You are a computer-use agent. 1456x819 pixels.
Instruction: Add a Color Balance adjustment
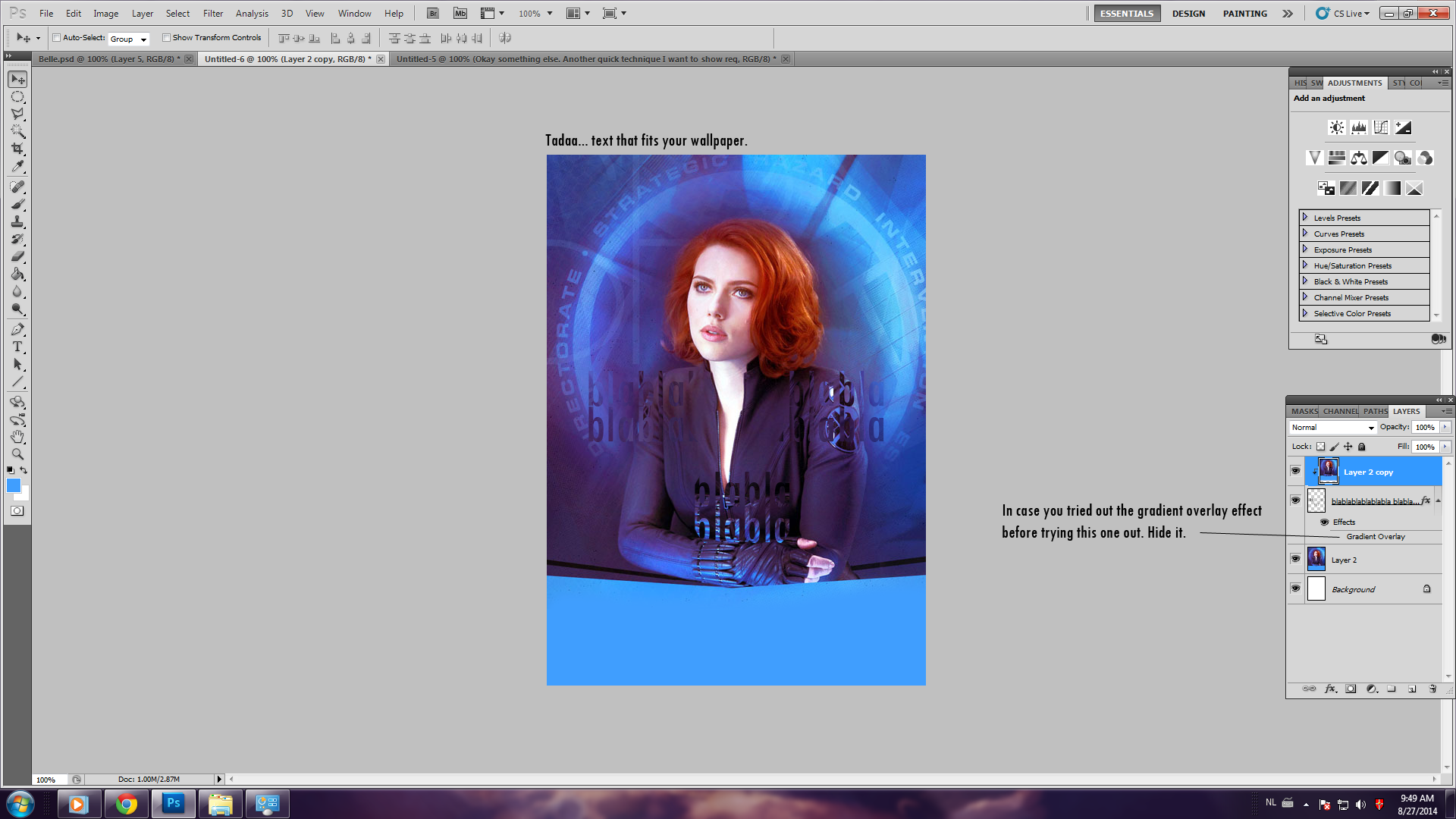(x=1359, y=158)
